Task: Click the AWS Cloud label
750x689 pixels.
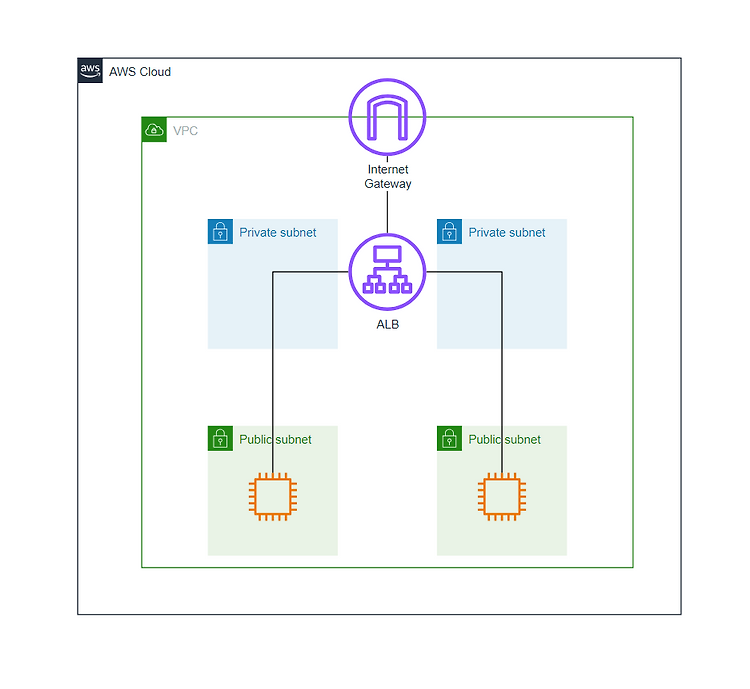Action: pos(140,72)
